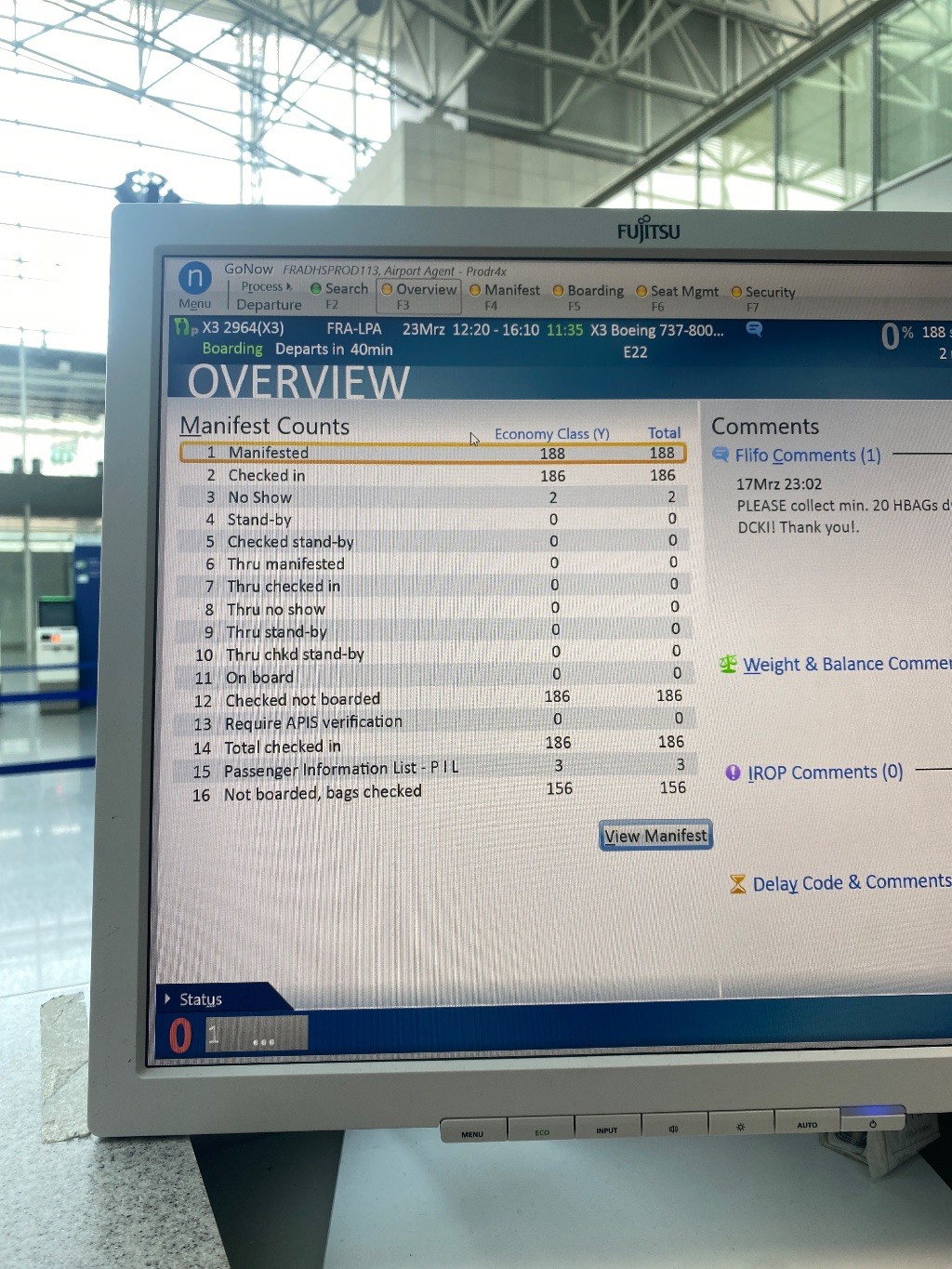Open the Process submenu arrow
The image size is (952, 1269).
click(289, 287)
